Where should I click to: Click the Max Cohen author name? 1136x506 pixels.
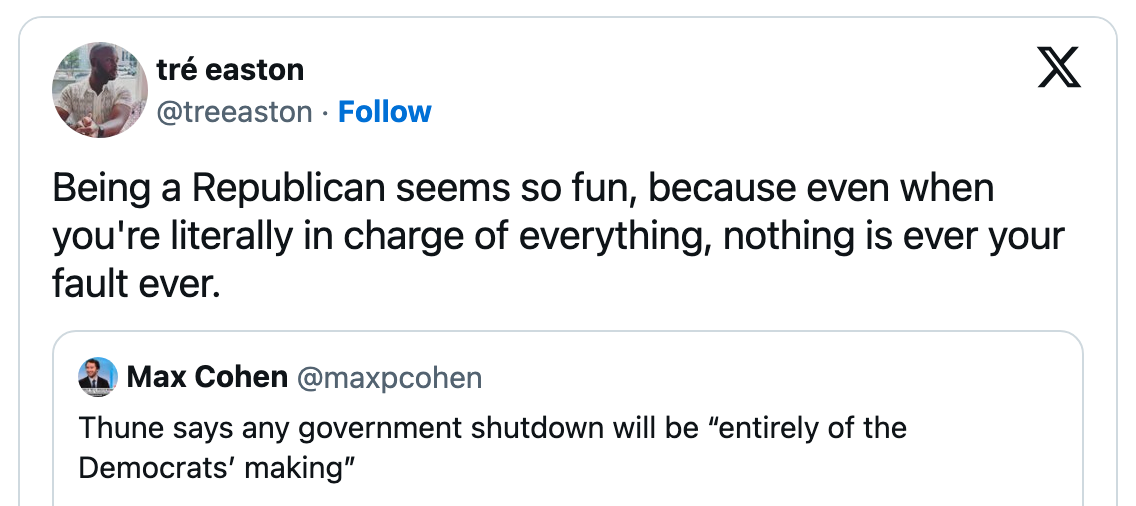(x=207, y=377)
